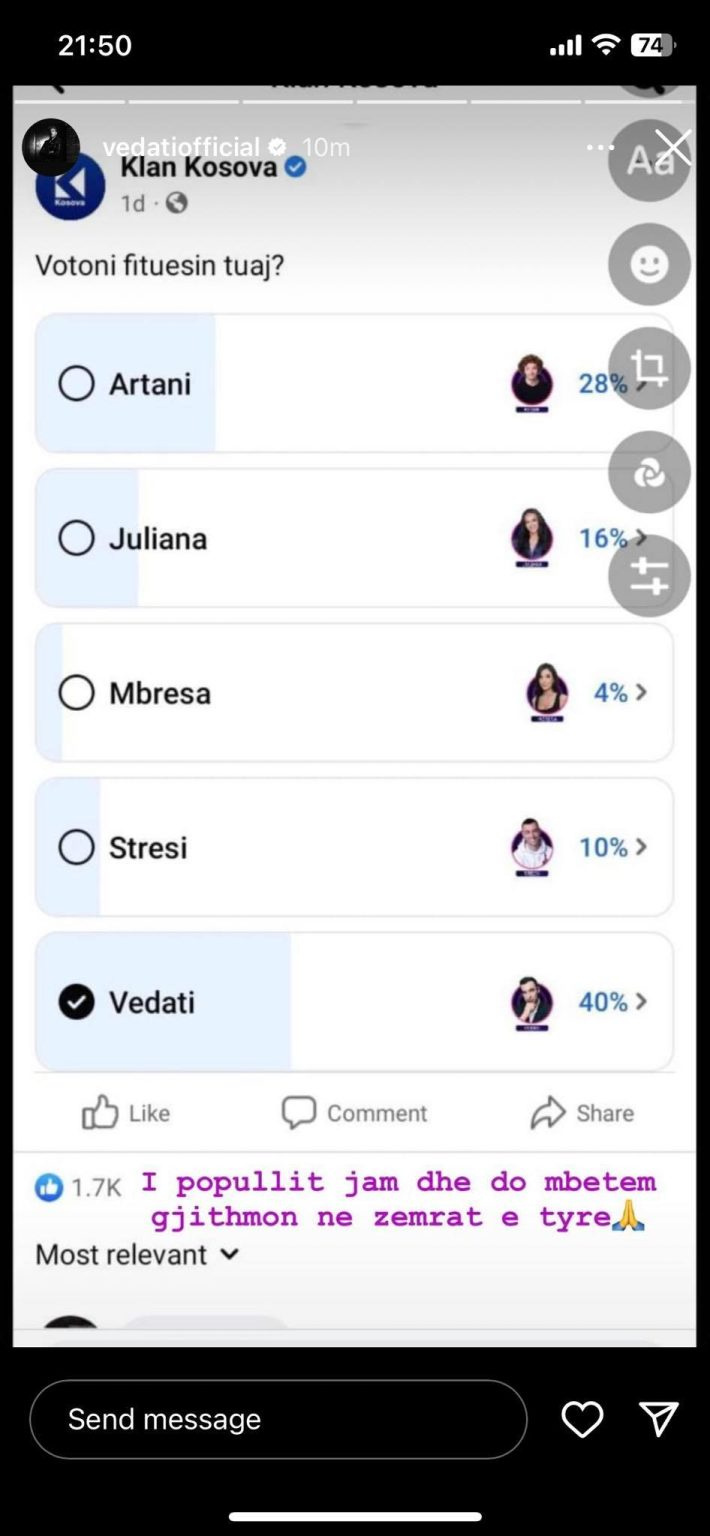710x1536 pixels.
Task: Open the smiley sticker icon
Action: tap(649, 265)
